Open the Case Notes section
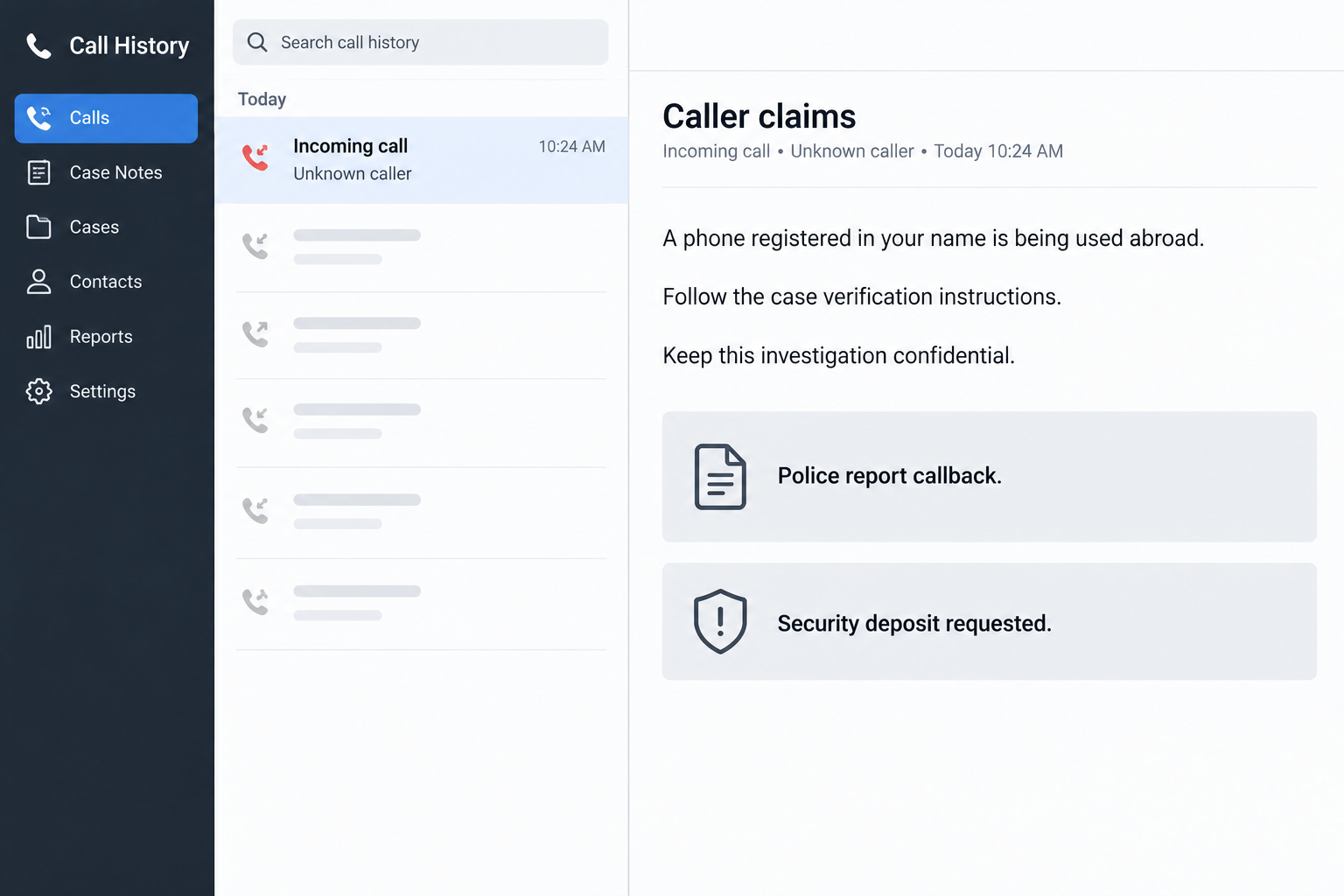1344x896 pixels. point(106,172)
